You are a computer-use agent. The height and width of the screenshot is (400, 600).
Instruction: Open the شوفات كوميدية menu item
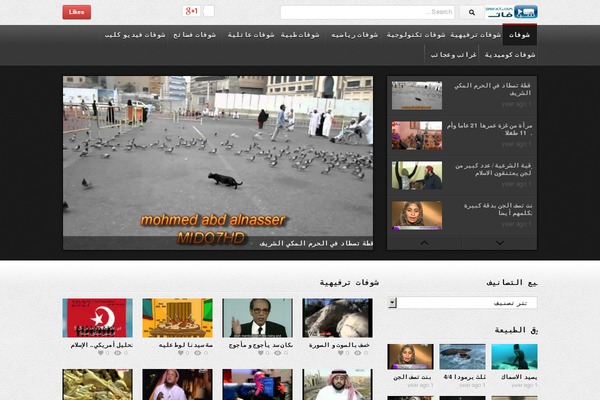click(510, 55)
